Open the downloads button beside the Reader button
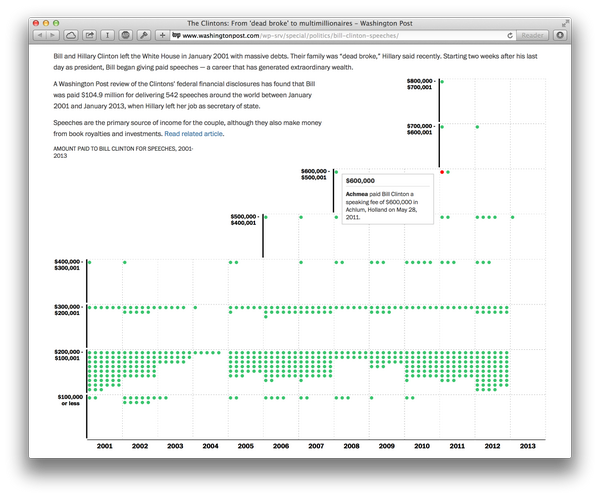The height and width of the screenshot is (498, 600). tap(560, 35)
